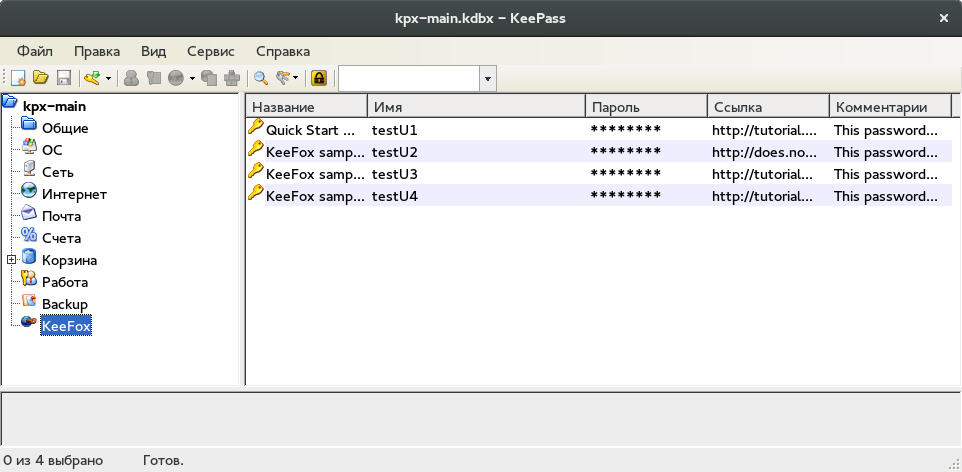962x472 pixels.
Task: Sort entries by Ссылка column header
Action: click(x=769, y=106)
